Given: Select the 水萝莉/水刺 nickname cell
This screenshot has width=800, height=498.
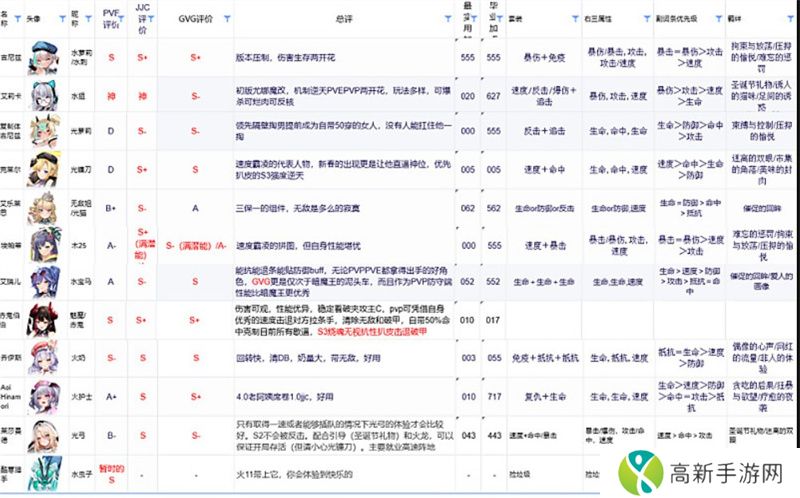Looking at the screenshot, I should pos(81,58).
